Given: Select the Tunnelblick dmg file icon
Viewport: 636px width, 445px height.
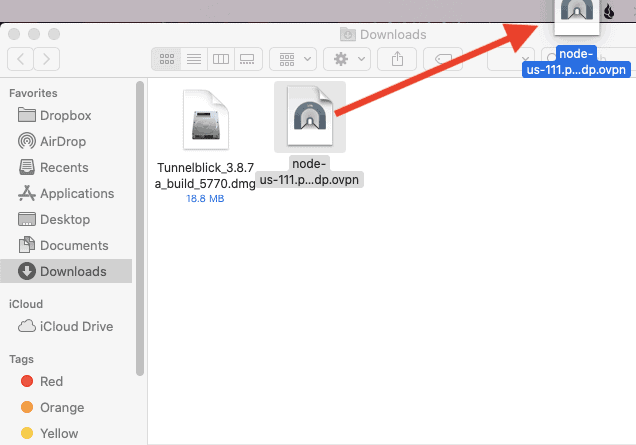Looking at the screenshot, I should (206, 120).
